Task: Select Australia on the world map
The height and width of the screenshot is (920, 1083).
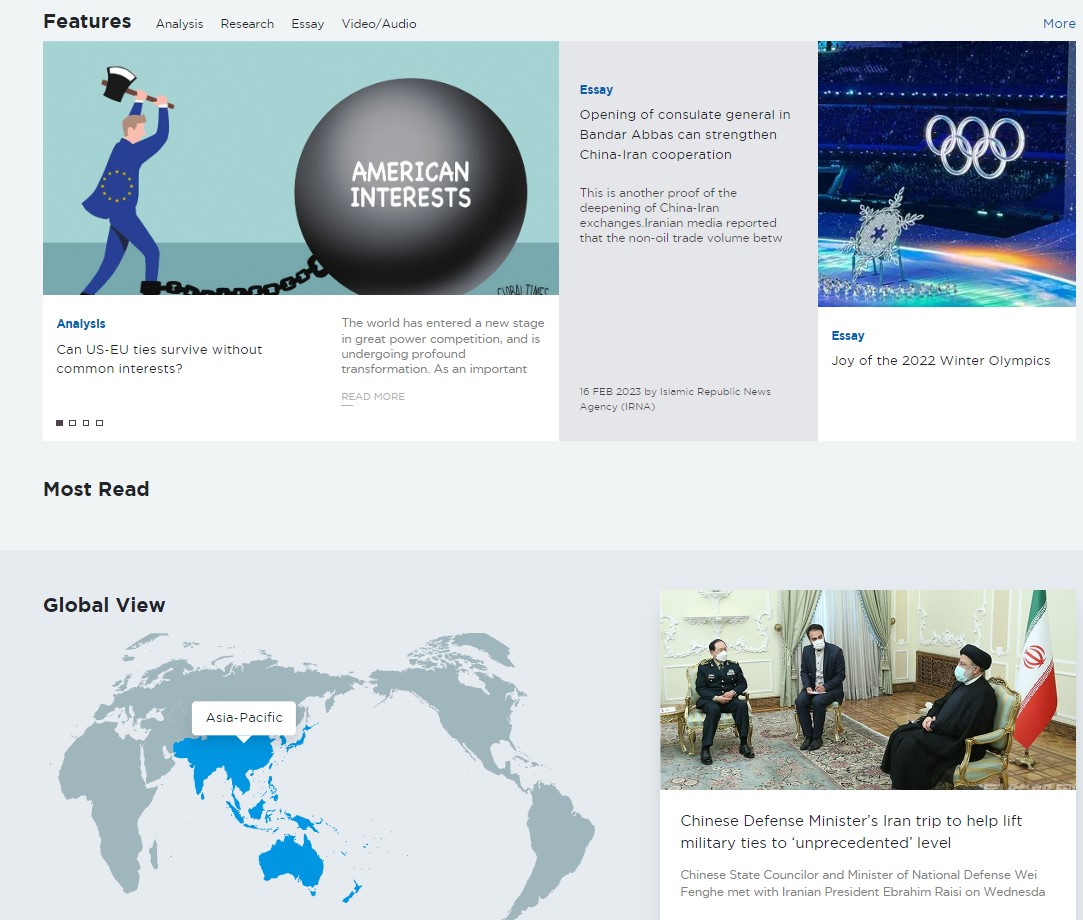Action: [x=290, y=860]
